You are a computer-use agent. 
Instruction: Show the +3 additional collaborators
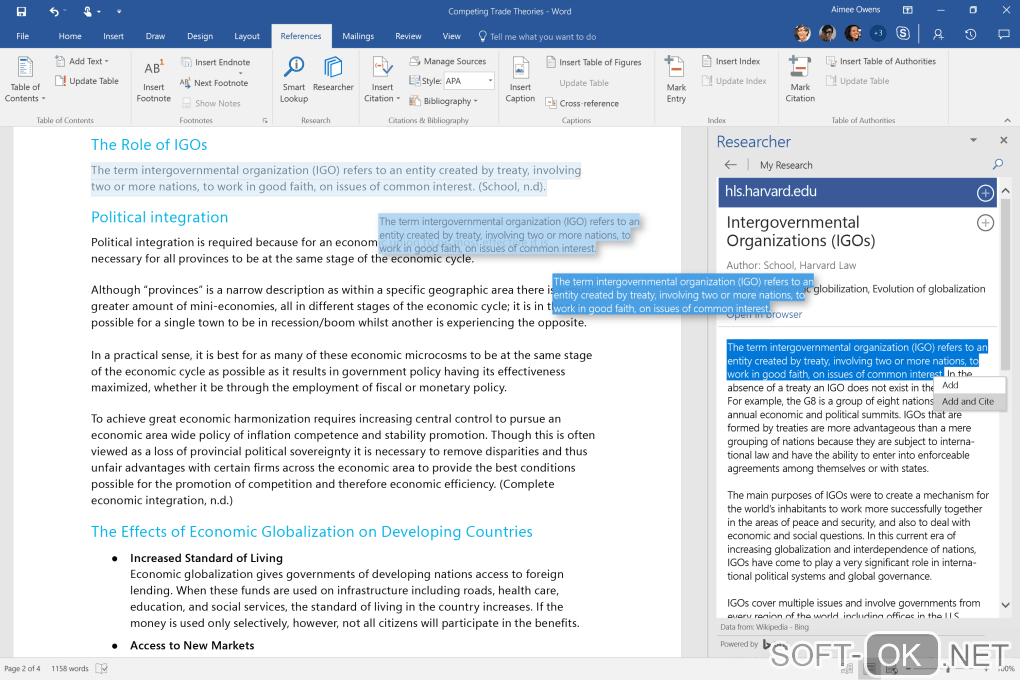878,33
